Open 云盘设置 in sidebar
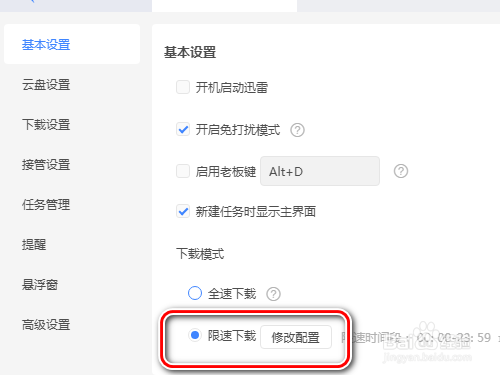The image size is (500, 375). [46, 85]
